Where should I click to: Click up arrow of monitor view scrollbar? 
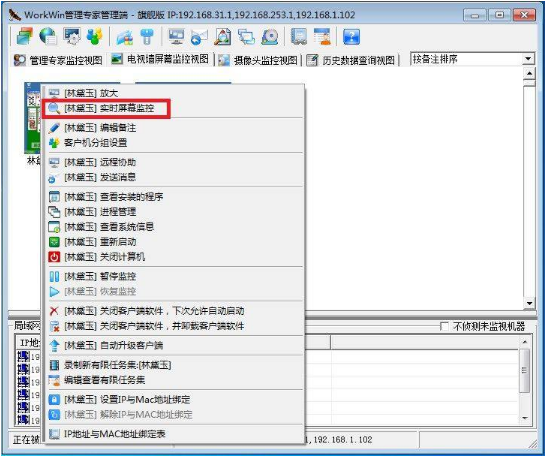pyautogui.click(x=529, y=73)
